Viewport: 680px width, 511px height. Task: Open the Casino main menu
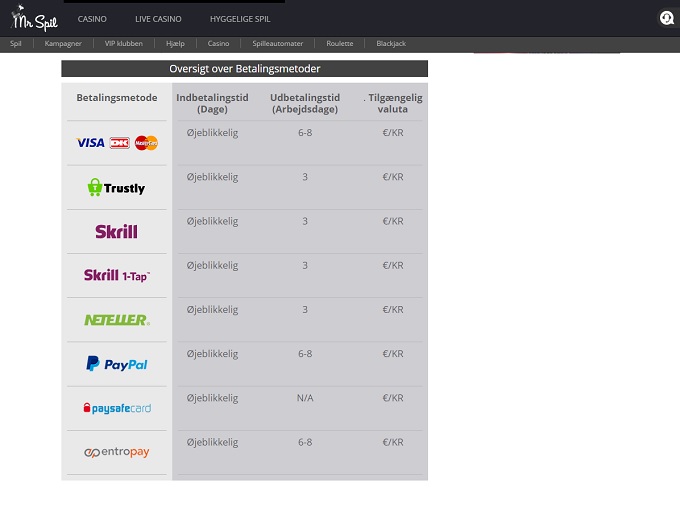(92, 19)
